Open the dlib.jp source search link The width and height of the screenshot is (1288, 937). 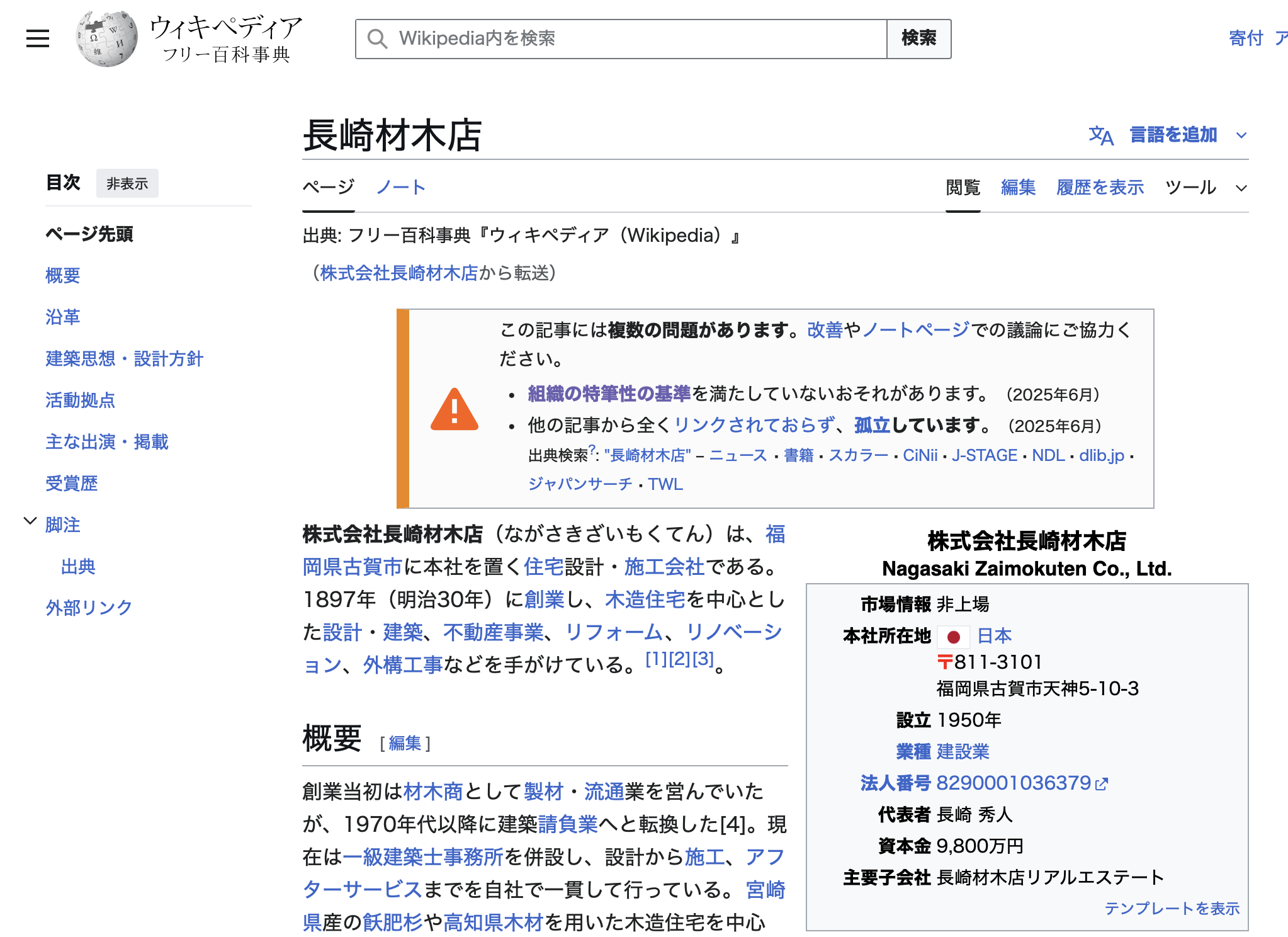coord(1102,456)
